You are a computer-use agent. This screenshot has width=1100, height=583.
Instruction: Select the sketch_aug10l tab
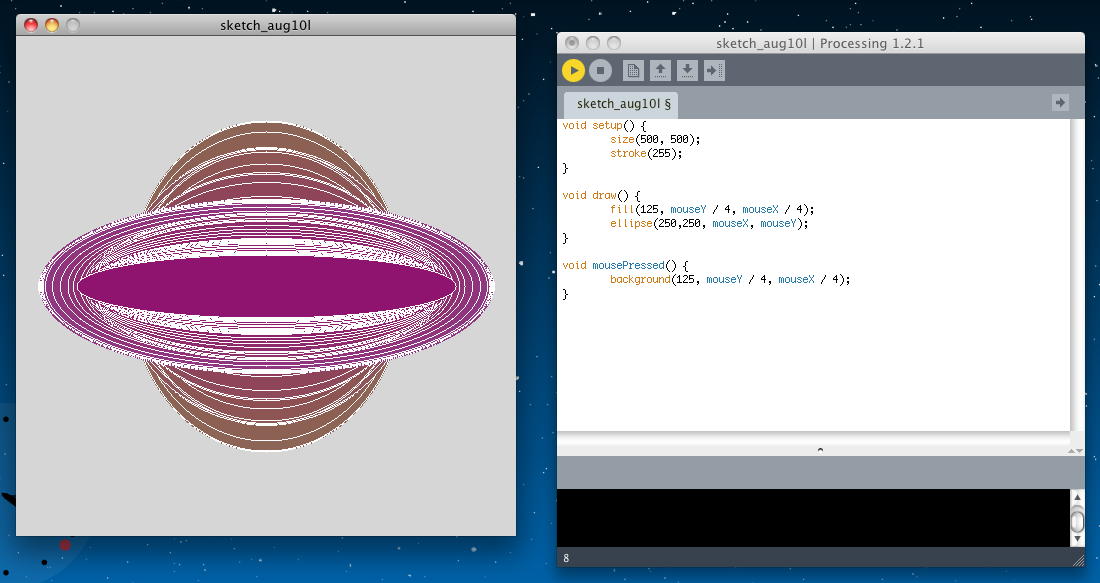click(623, 104)
